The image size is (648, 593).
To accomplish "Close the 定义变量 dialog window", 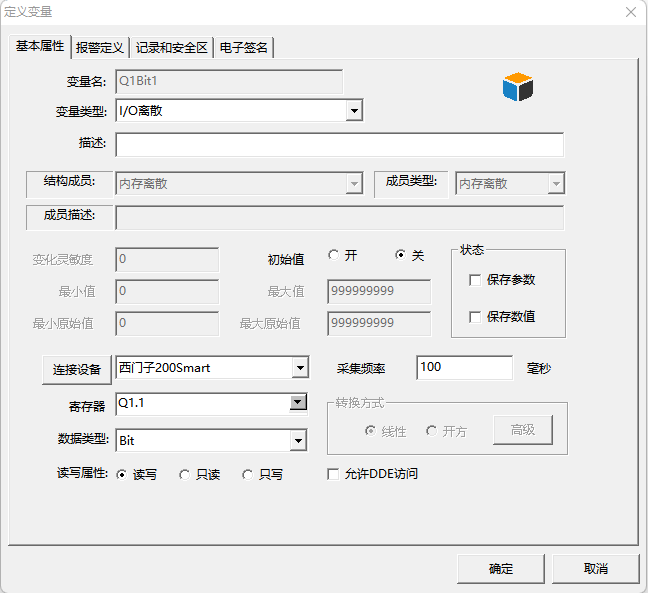I will click(x=631, y=12).
